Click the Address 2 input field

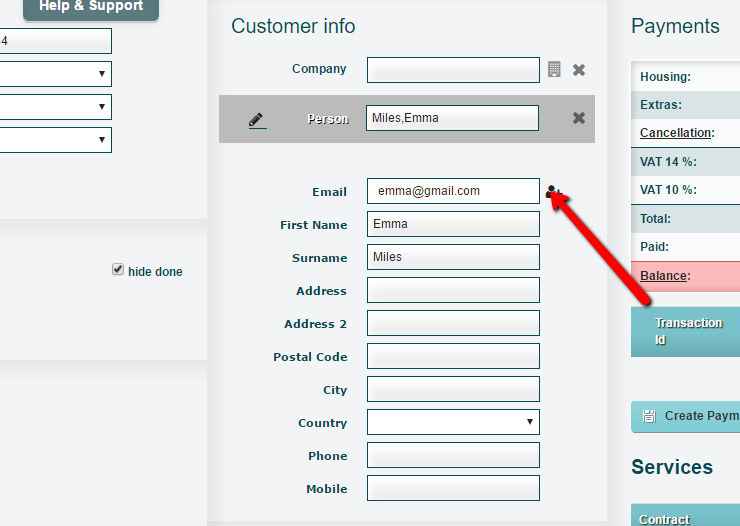click(453, 323)
